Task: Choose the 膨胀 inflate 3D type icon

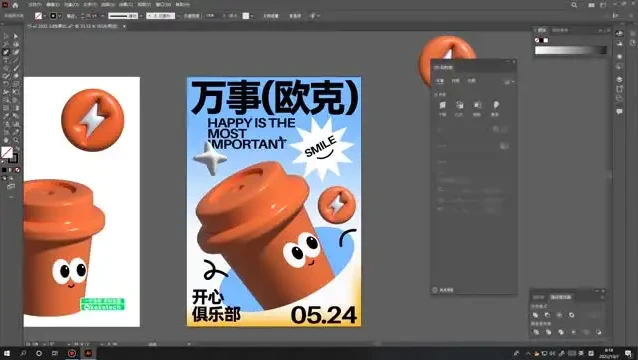Action: (495, 105)
